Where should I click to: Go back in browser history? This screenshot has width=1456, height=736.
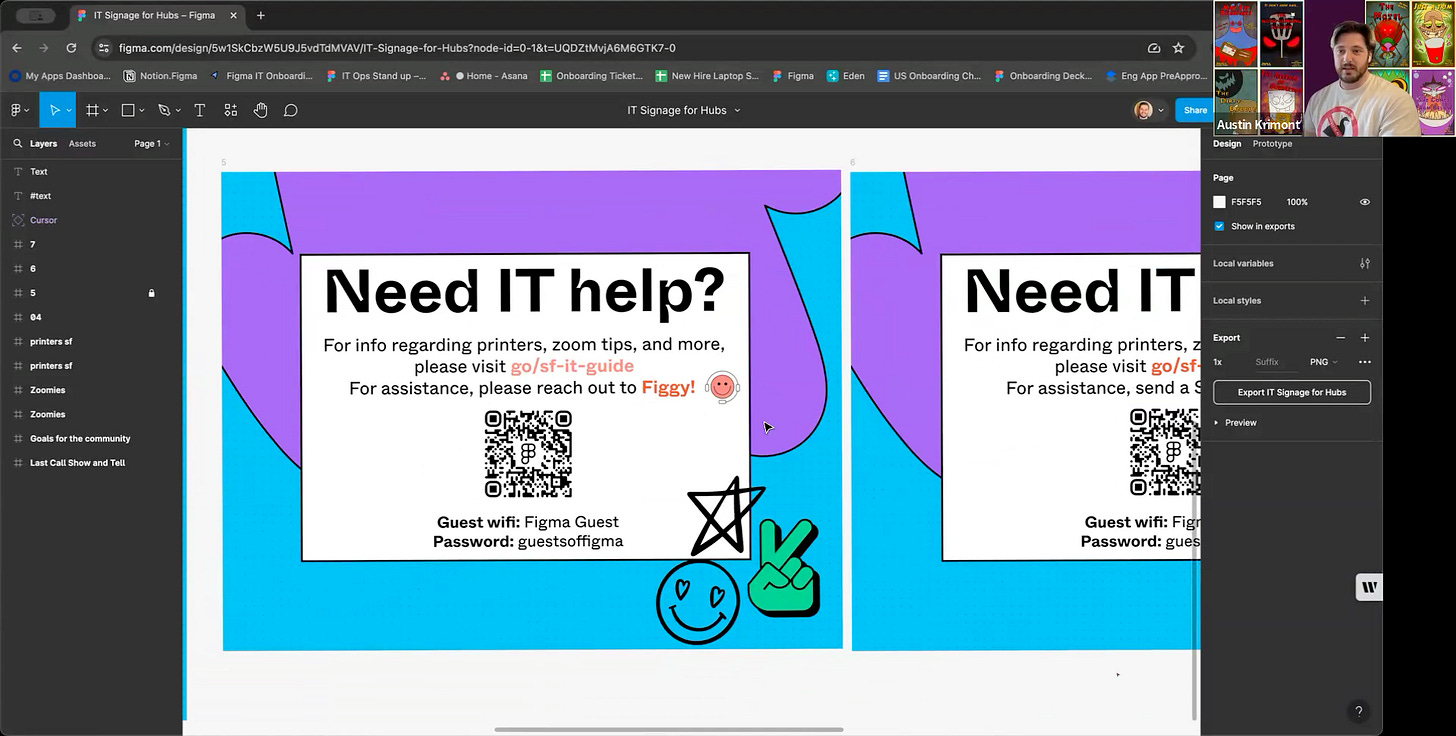[17, 48]
